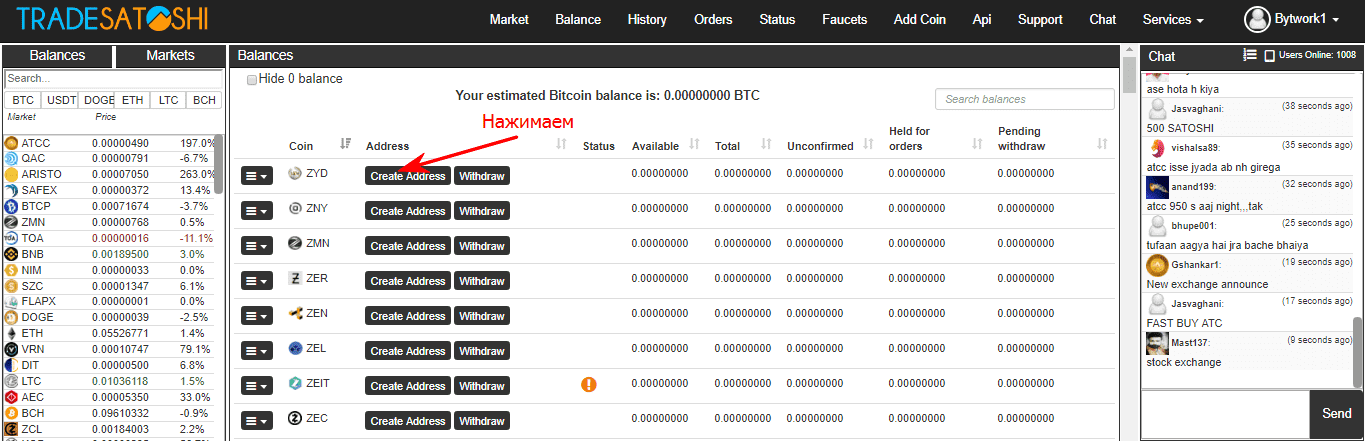Click the ATCC market icon
Viewport: 1365px width, 441px height.
click(12, 144)
